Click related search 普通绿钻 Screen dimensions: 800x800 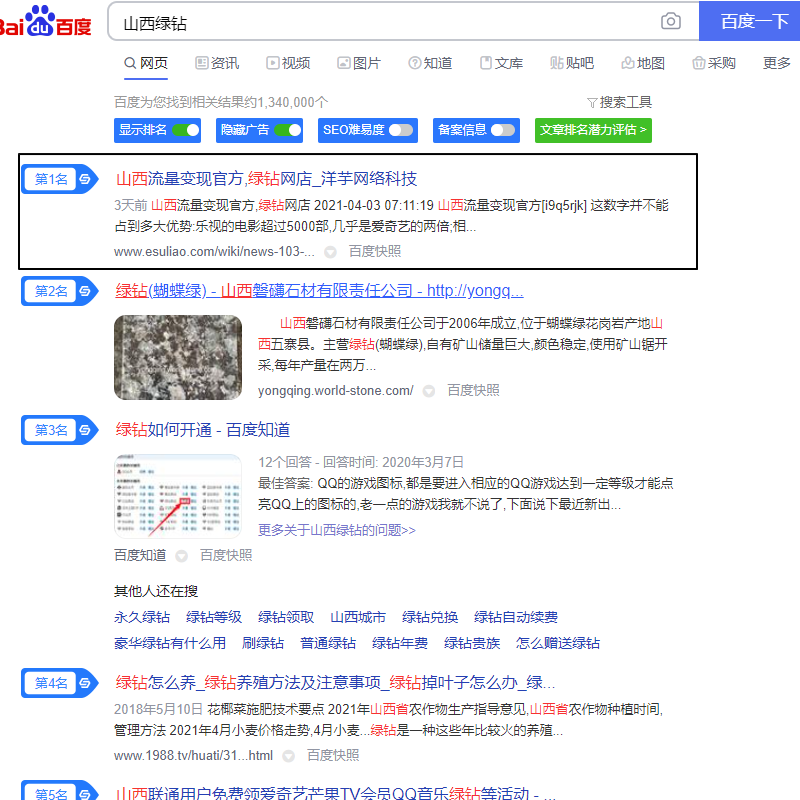point(328,643)
